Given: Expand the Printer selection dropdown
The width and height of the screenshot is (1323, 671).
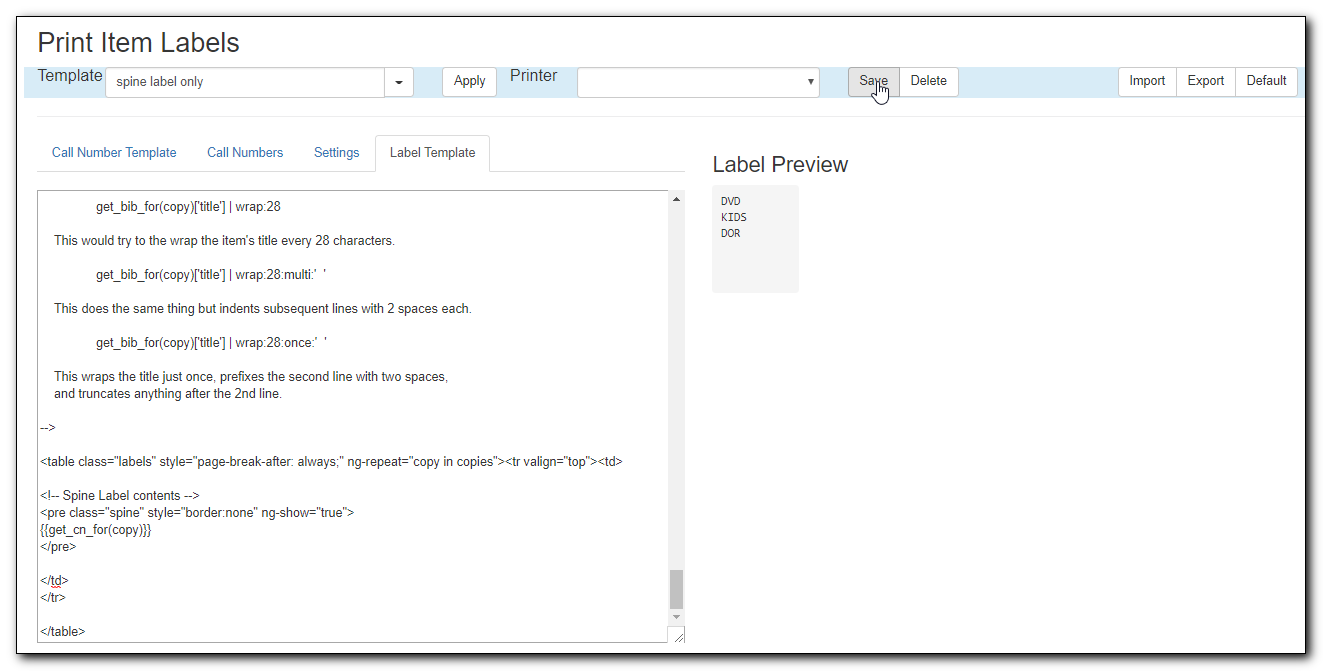Looking at the screenshot, I should tap(698, 82).
